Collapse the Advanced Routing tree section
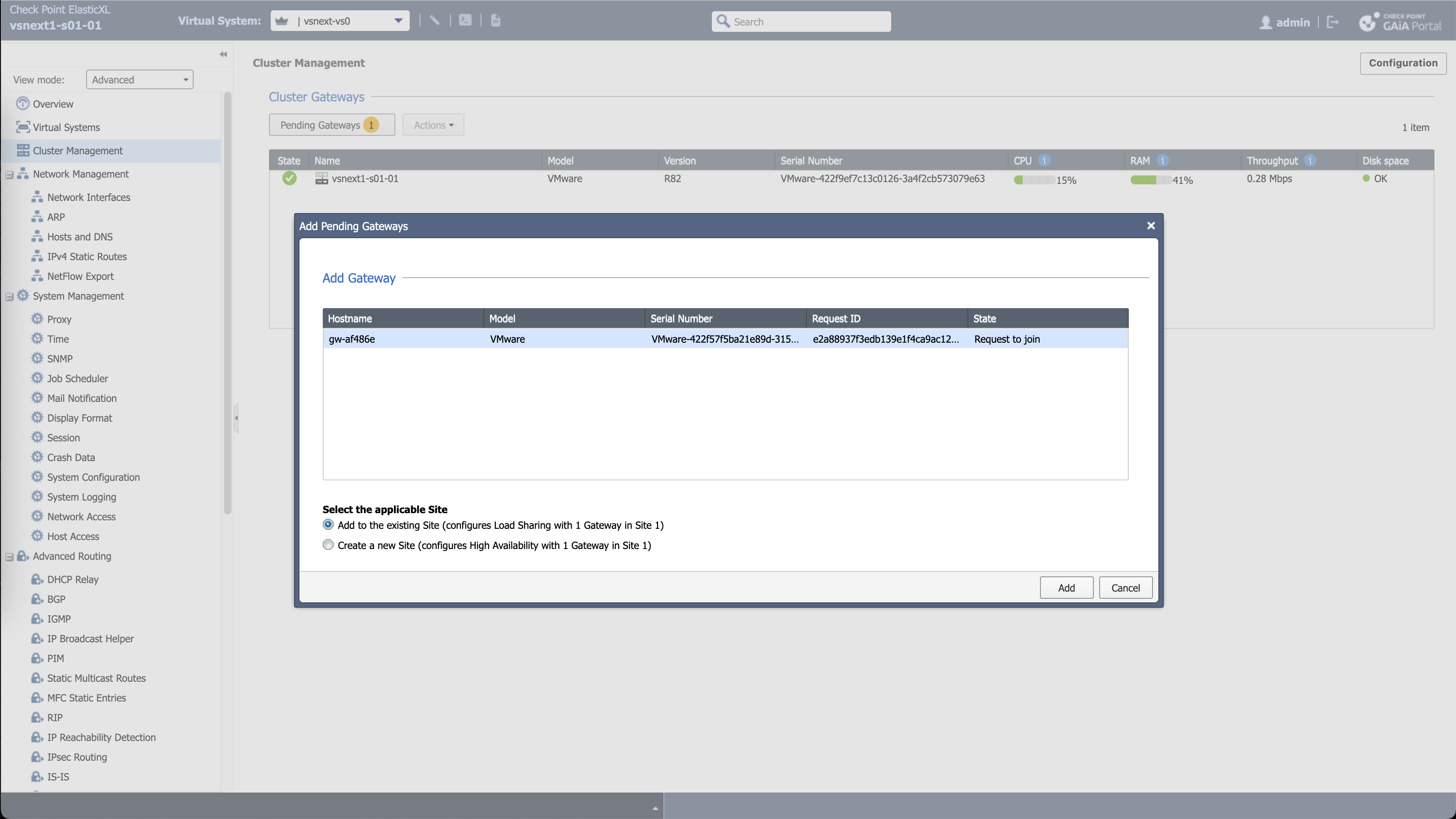Viewport: 1456px width, 819px height. tap(9, 557)
